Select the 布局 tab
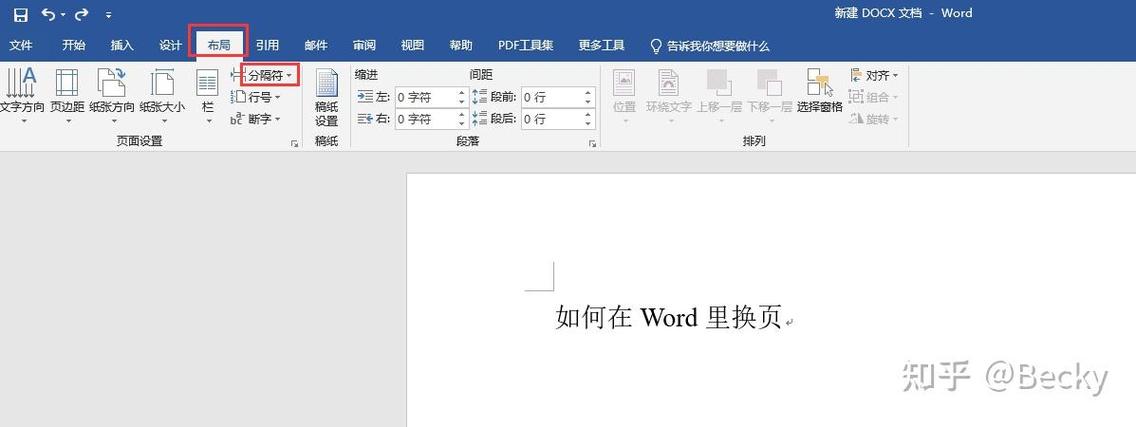The width and height of the screenshot is (1136, 427). pyautogui.click(x=219, y=45)
